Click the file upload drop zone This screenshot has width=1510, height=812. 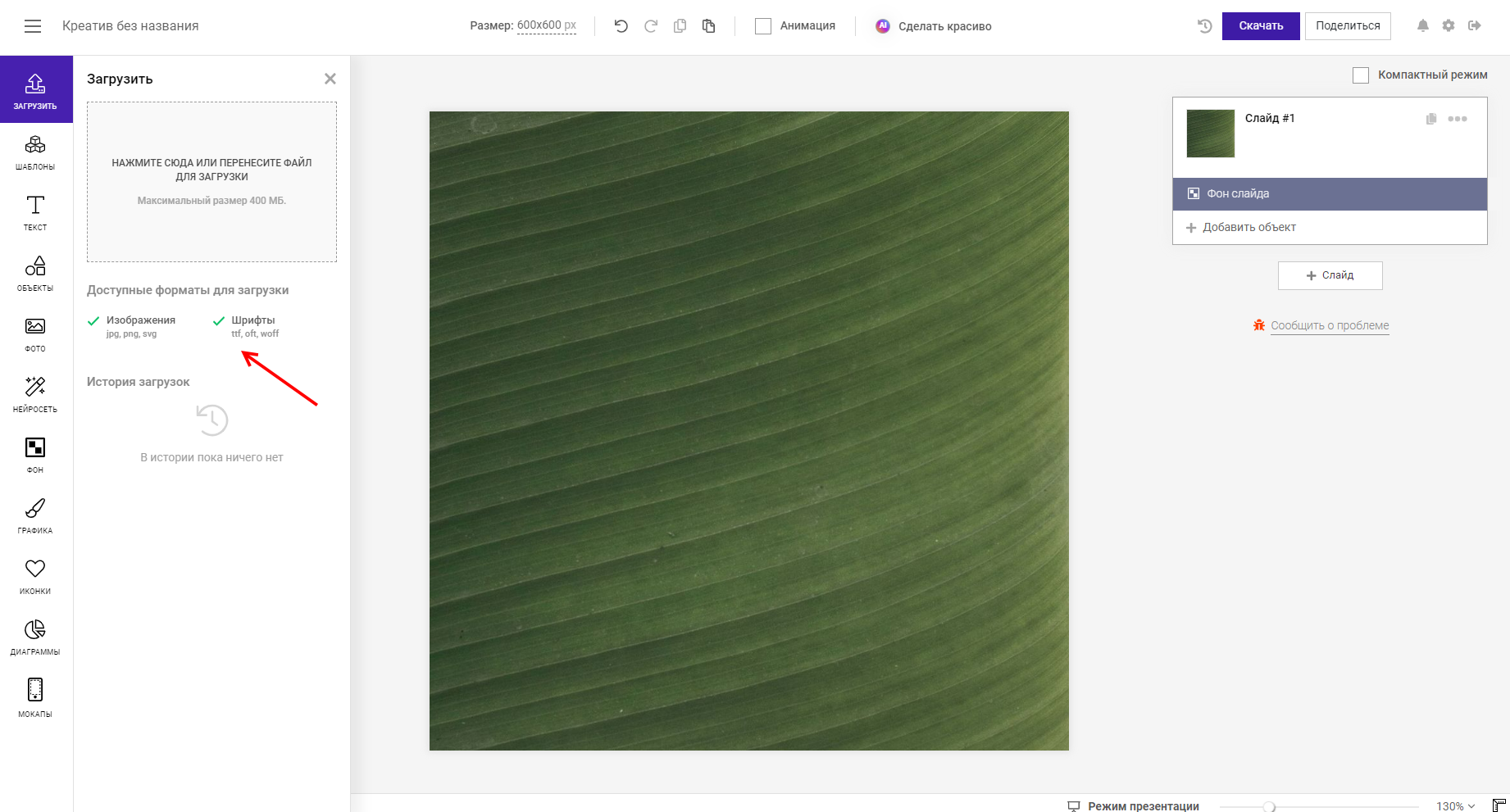pos(211,182)
